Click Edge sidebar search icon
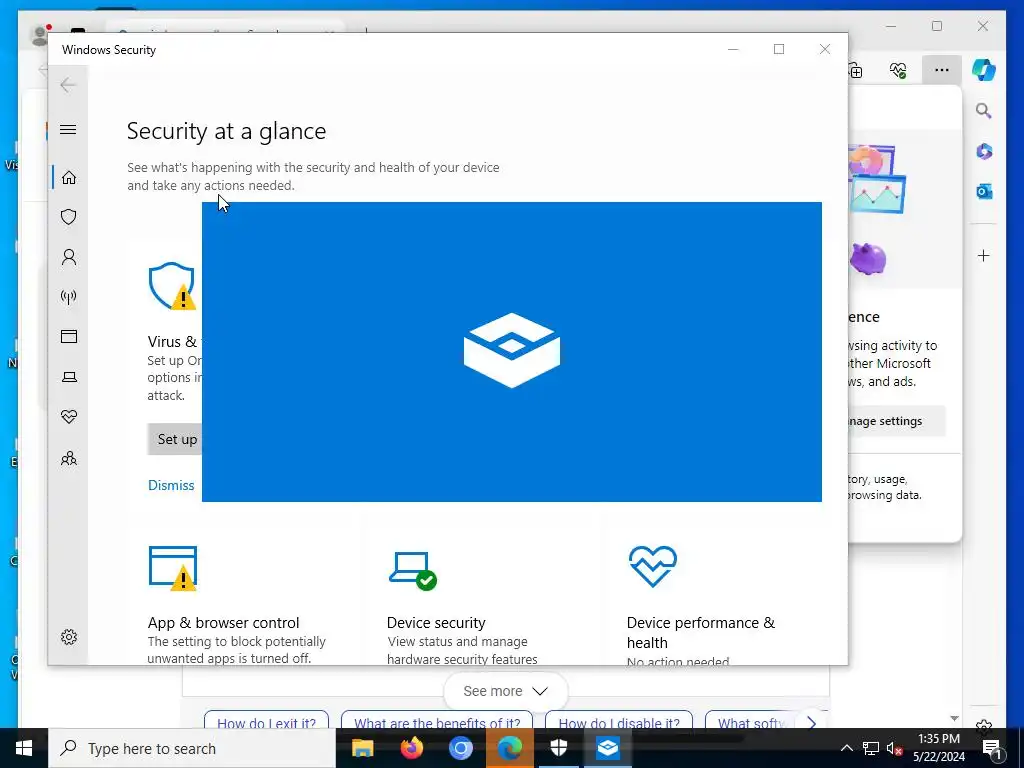Screen dimensions: 1024x768 point(984,111)
